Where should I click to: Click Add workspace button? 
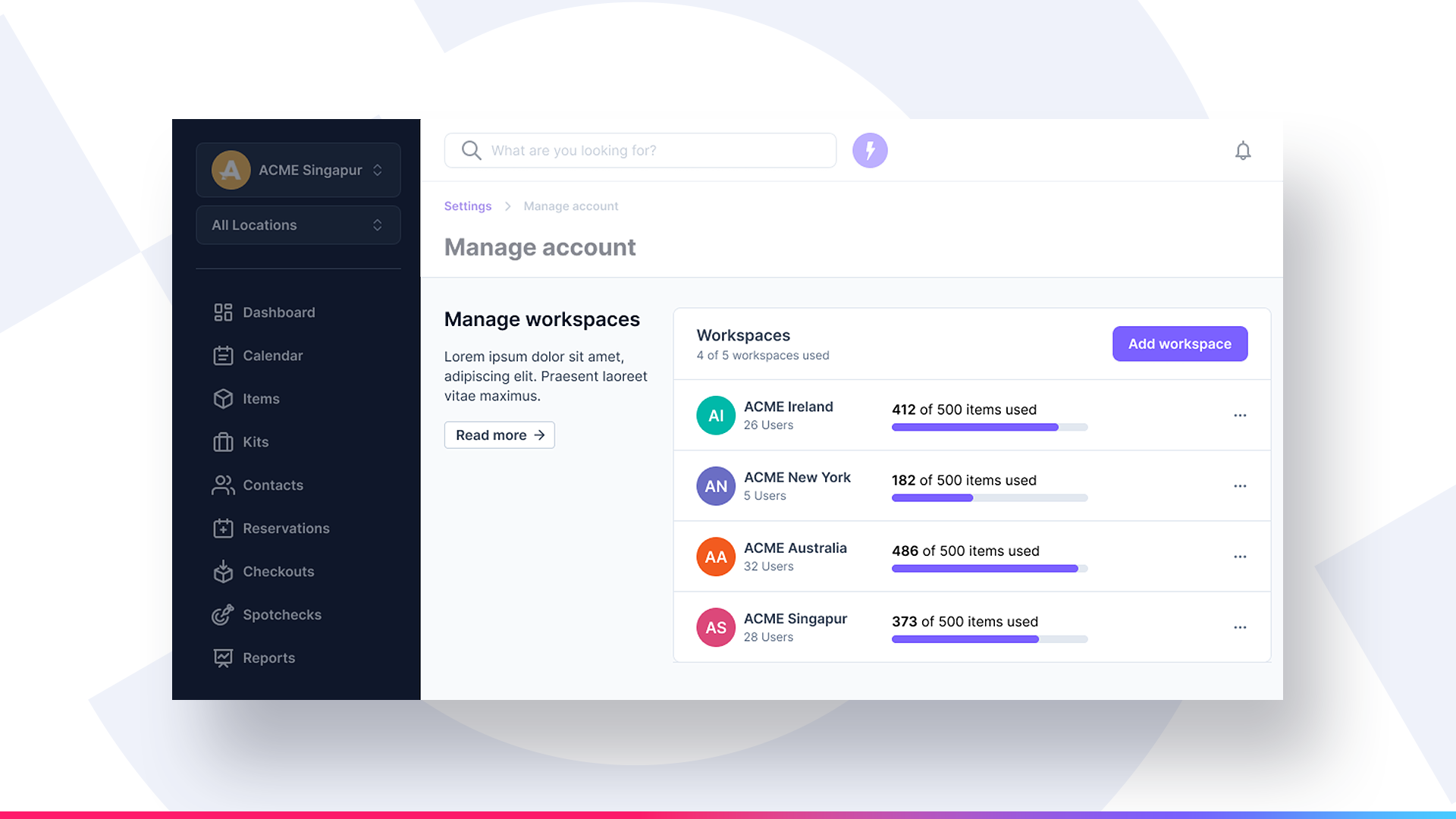click(x=1179, y=343)
